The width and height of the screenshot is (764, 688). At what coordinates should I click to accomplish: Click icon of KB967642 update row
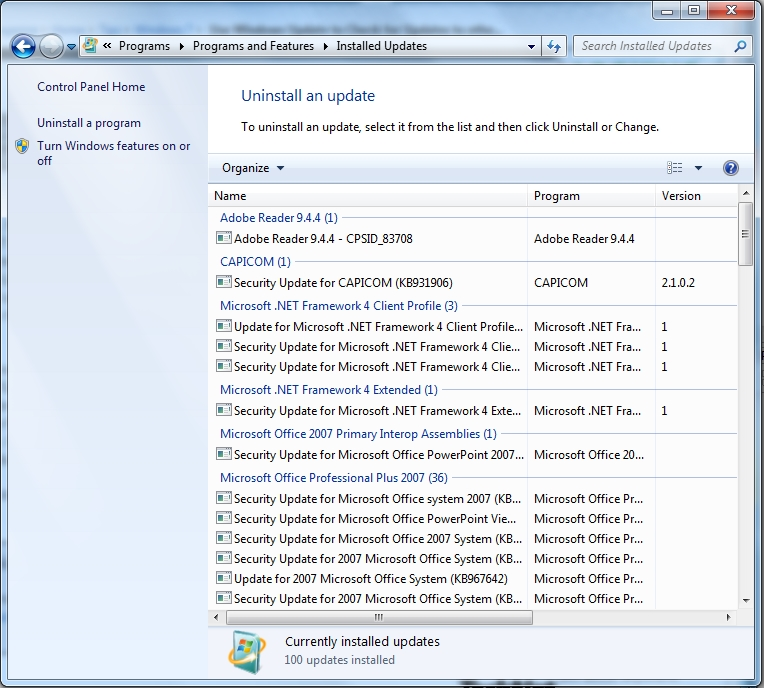coord(224,577)
